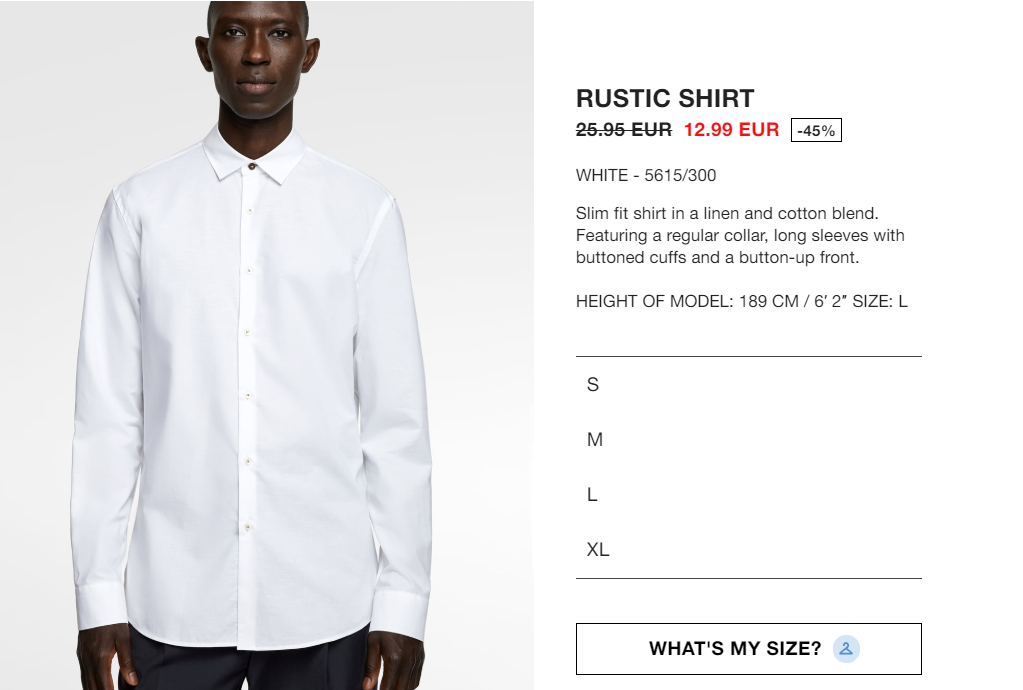Choose size M from the size list
1023x690 pixels.
point(748,440)
